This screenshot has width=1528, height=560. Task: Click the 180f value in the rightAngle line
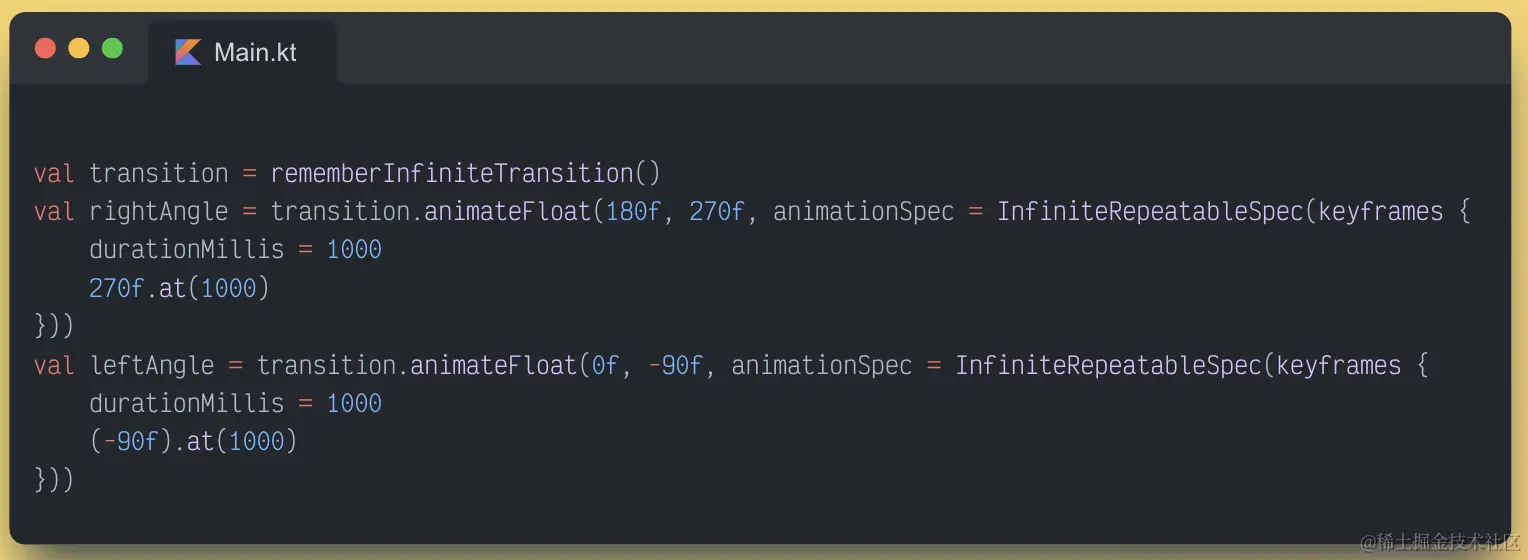(x=634, y=212)
